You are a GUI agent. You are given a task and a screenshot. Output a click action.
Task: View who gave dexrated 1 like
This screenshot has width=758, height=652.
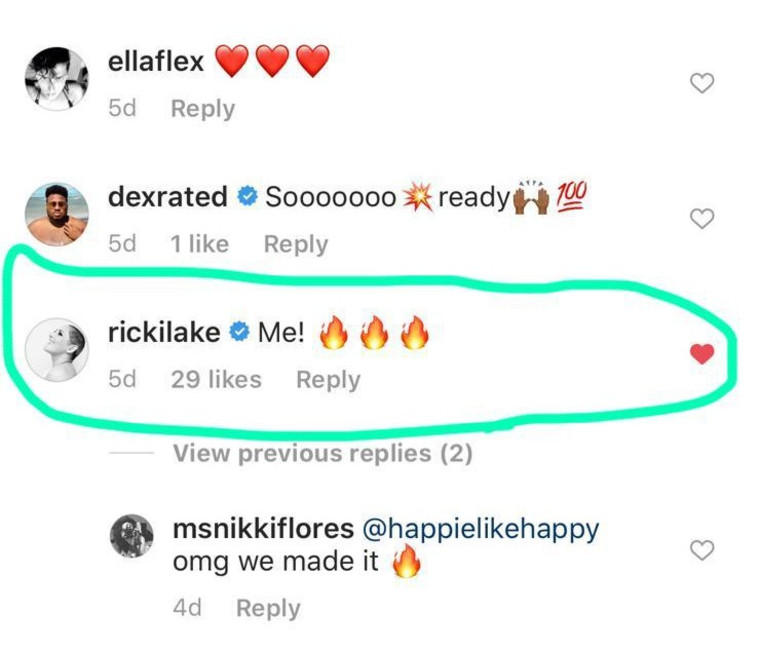coord(200,244)
